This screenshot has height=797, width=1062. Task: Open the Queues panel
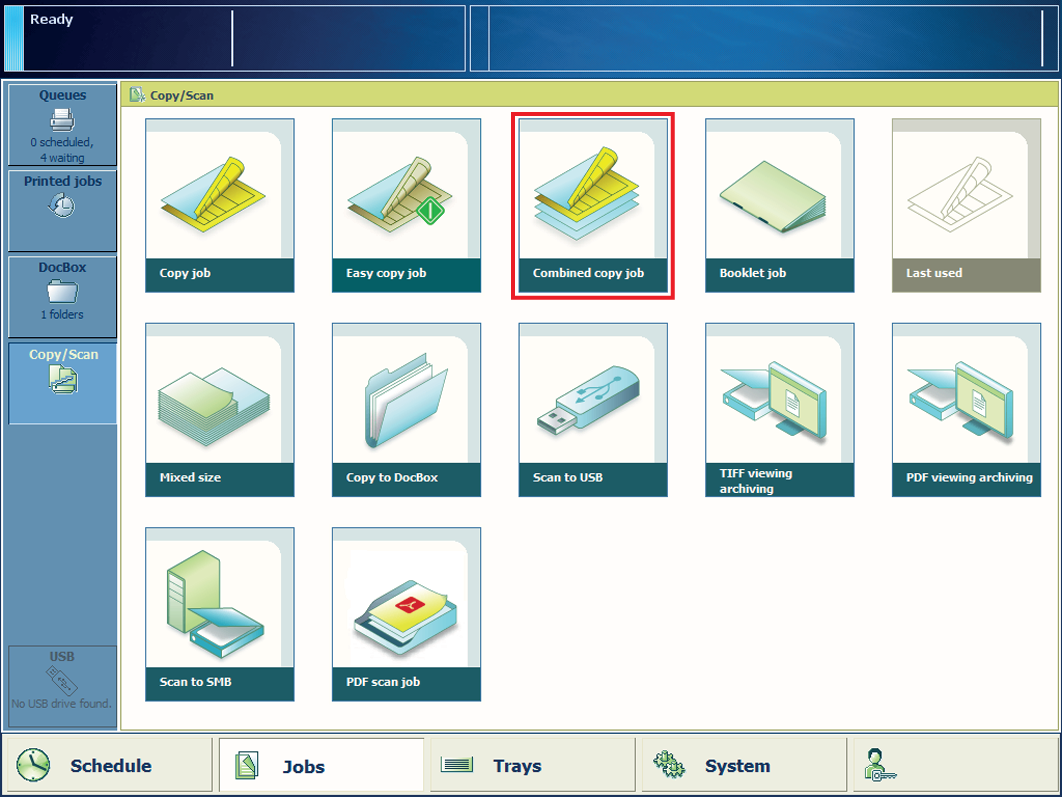pyautogui.click(x=62, y=125)
